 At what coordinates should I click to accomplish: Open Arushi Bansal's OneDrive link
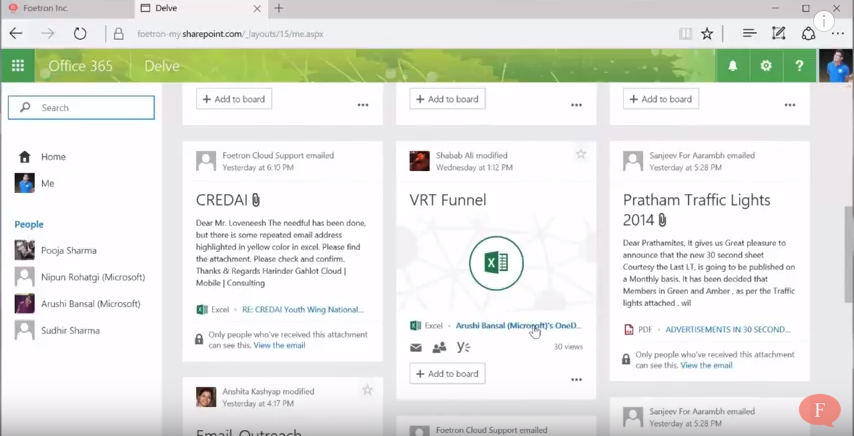tap(518, 326)
